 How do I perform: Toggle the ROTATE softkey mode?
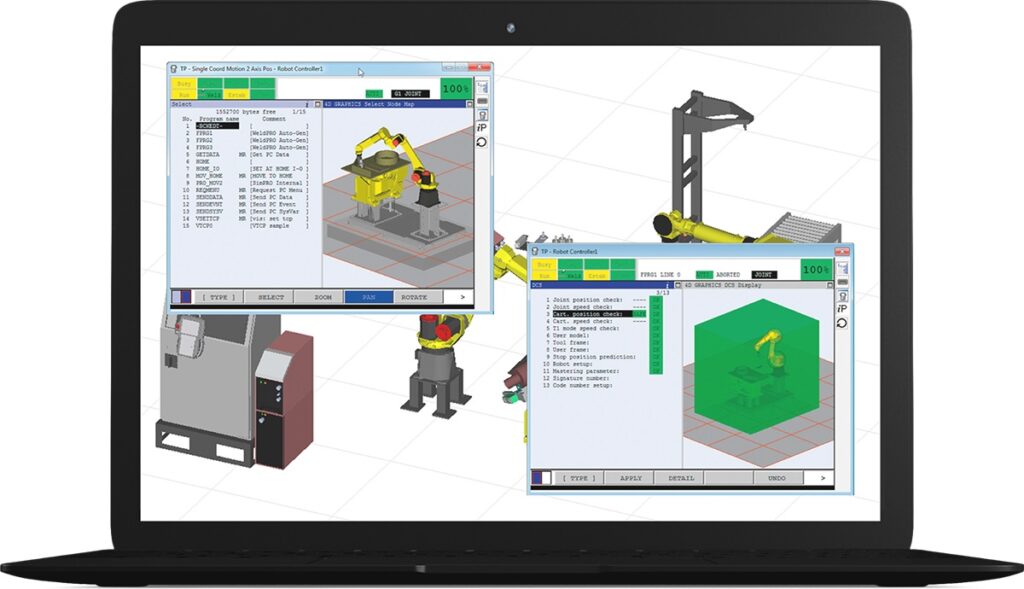click(413, 297)
